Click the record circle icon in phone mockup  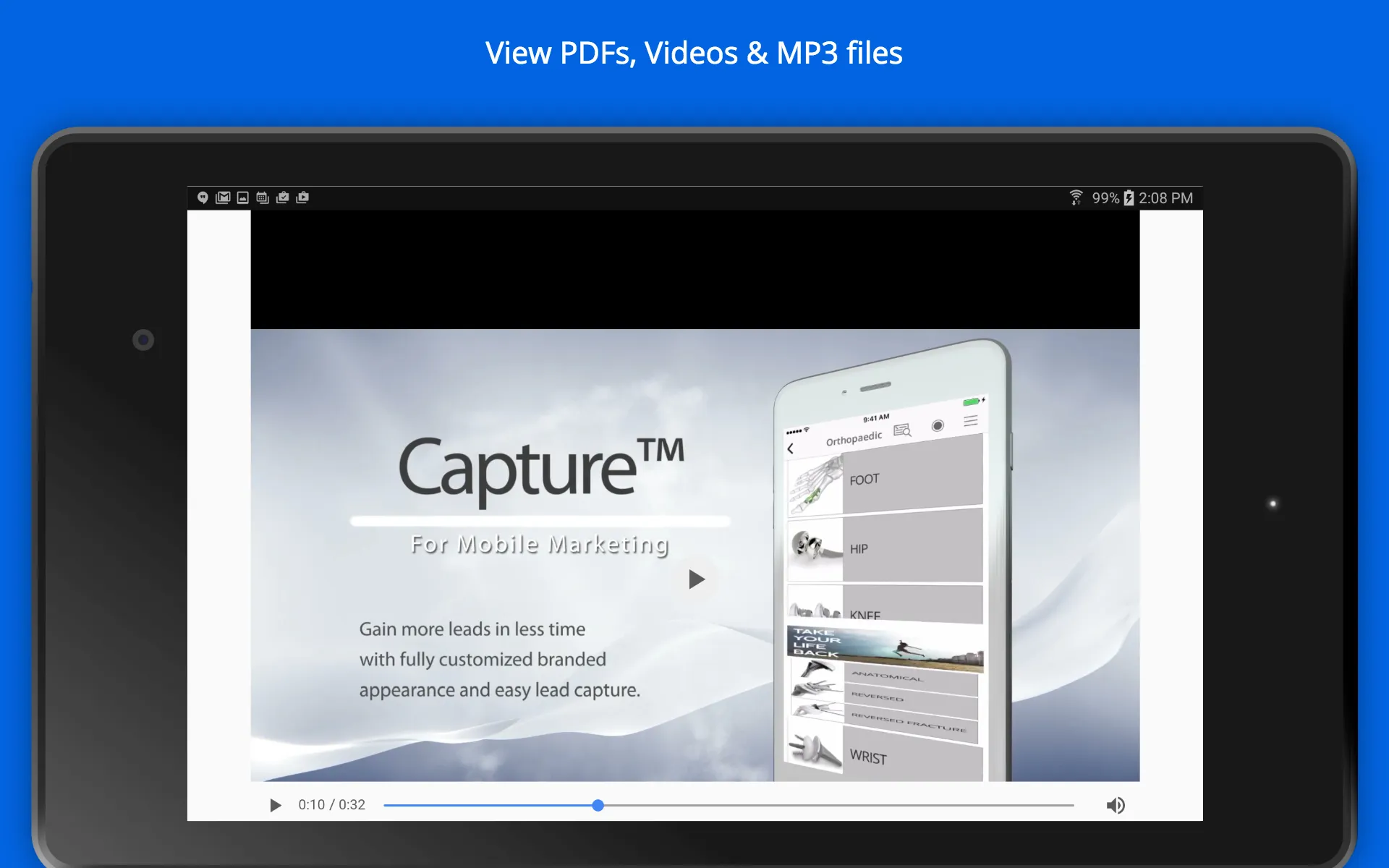(x=938, y=425)
